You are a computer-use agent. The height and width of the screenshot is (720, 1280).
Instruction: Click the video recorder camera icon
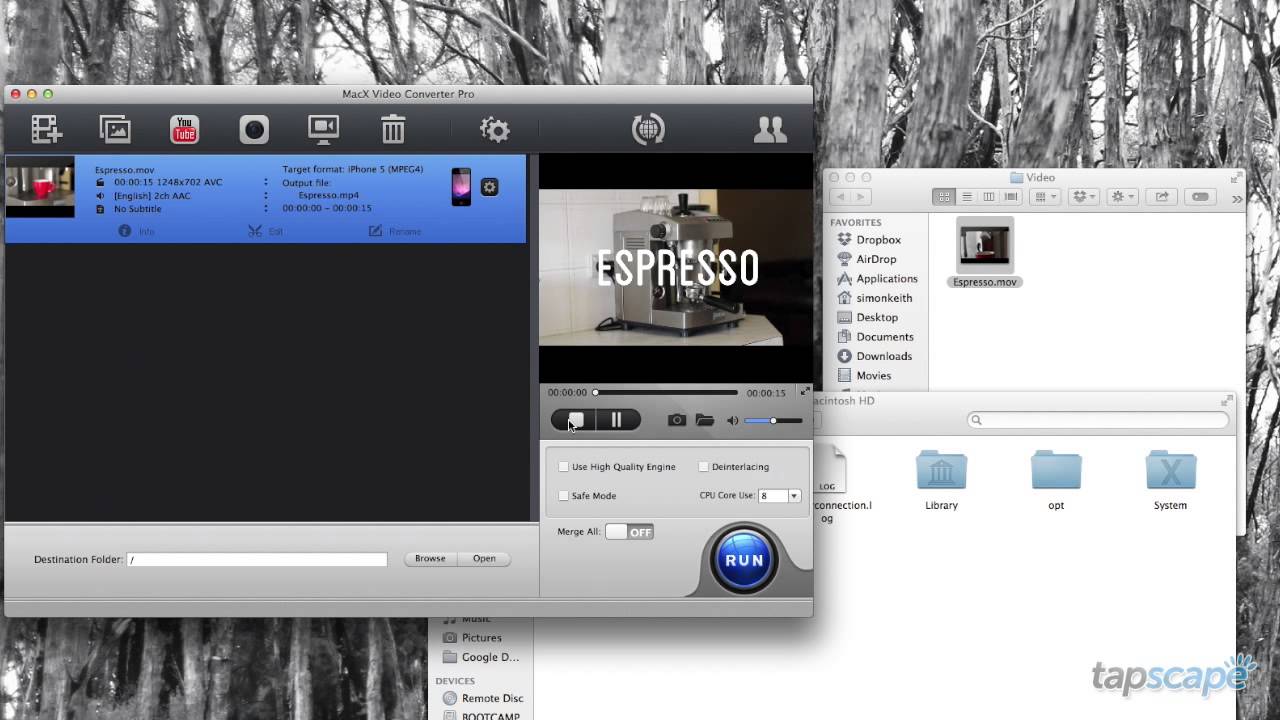(x=254, y=129)
